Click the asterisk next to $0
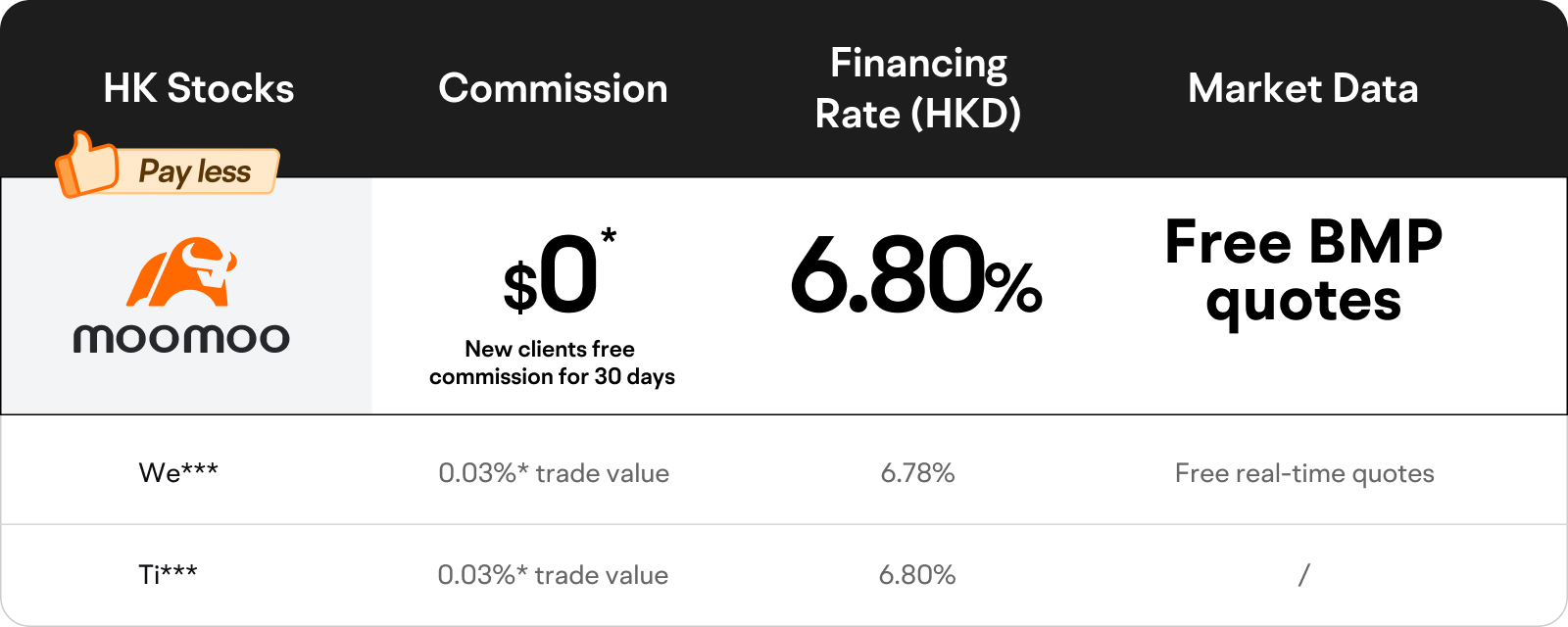1568x627 pixels. [x=609, y=236]
